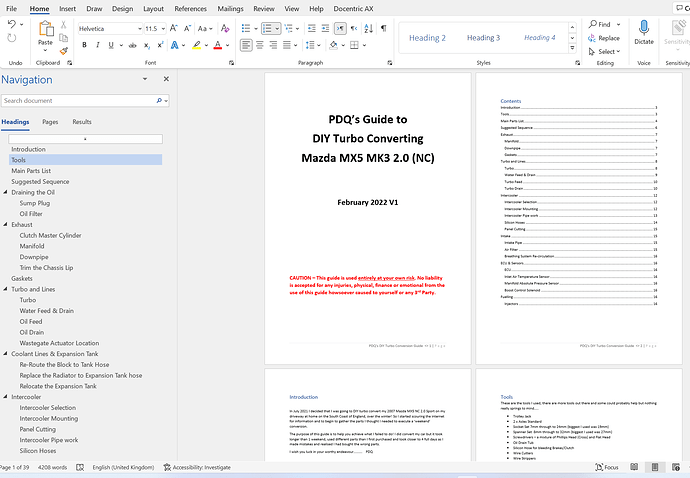Increase font size with grow icon

174,29
